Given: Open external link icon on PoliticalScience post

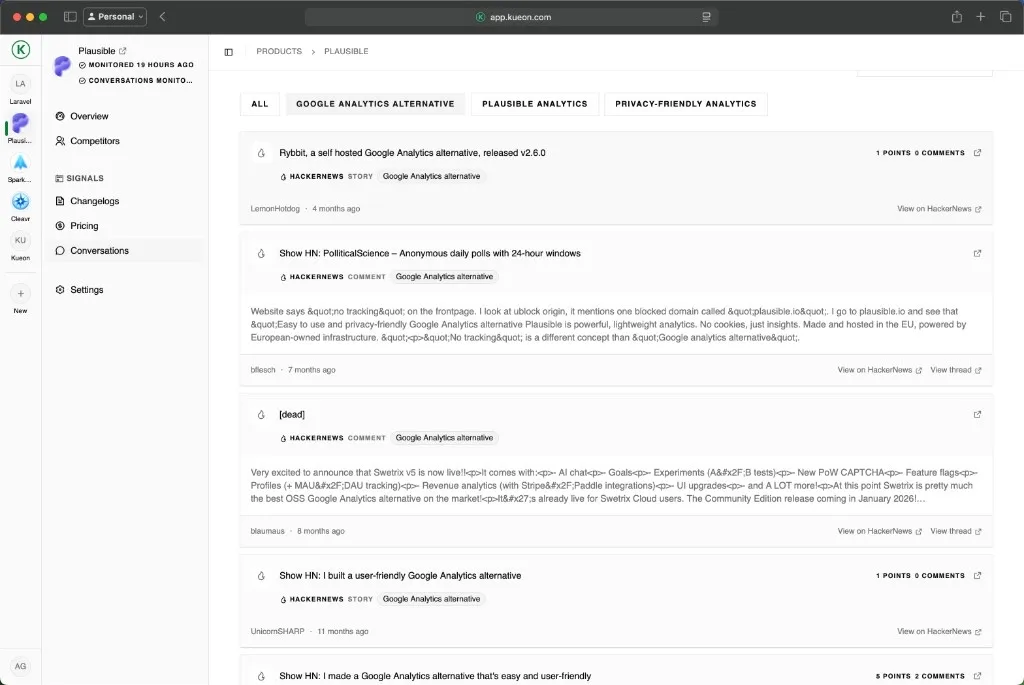Looking at the screenshot, I should click(x=978, y=253).
